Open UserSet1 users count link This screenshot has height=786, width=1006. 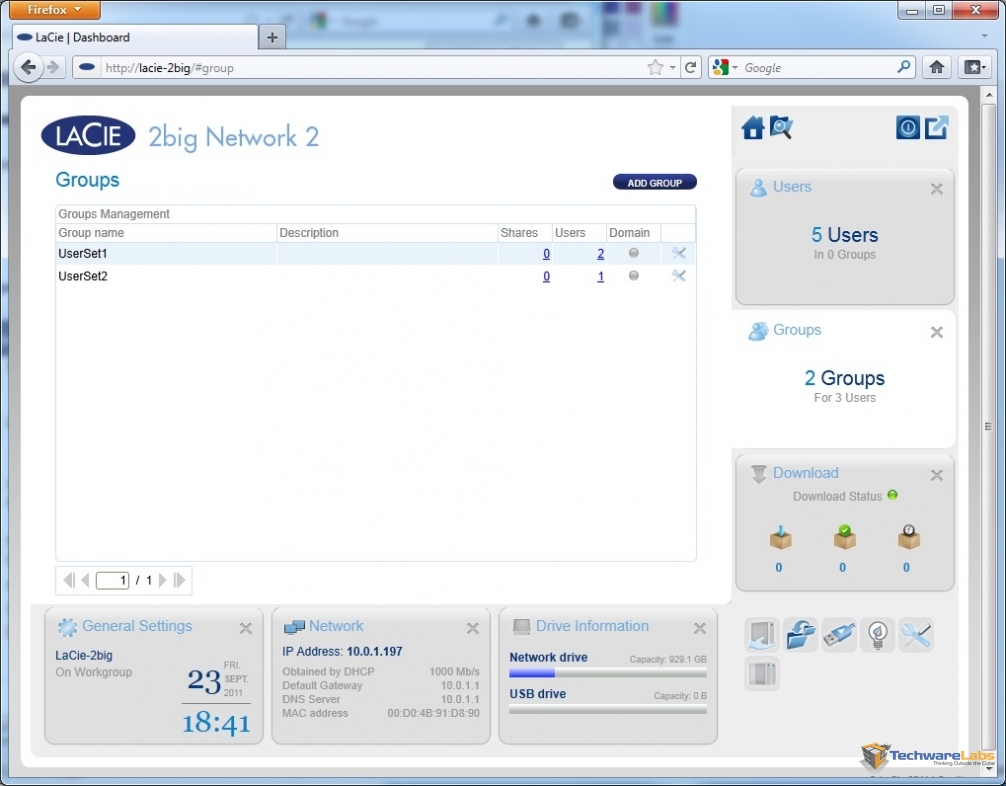click(x=601, y=254)
